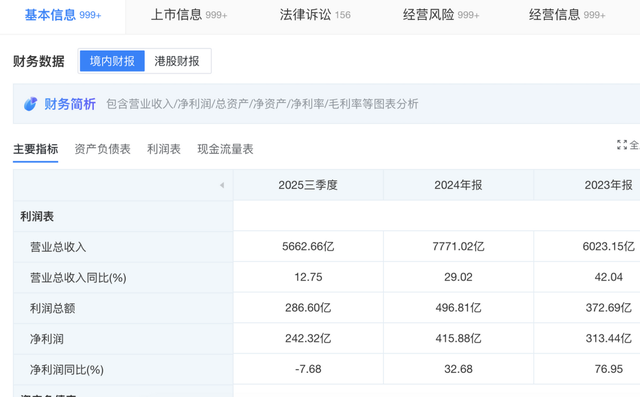Image resolution: width=640 pixels, height=397 pixels.
Task: Click the fullscreen expand icon
Action: coord(622,144)
